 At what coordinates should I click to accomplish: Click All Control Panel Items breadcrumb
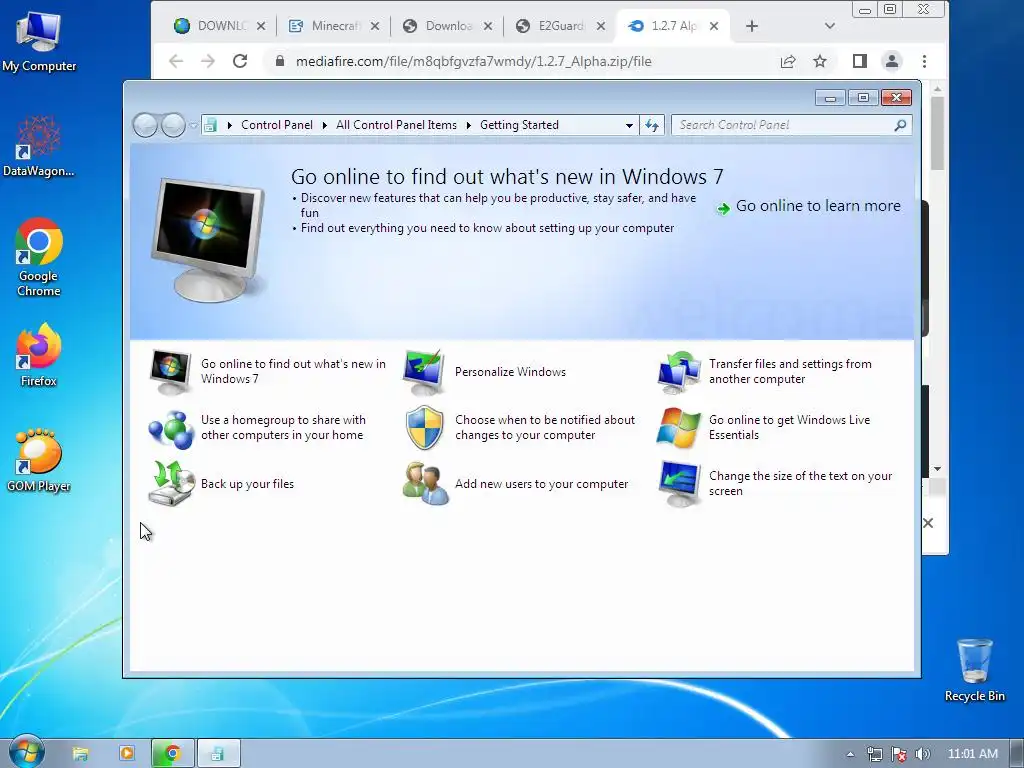click(396, 125)
